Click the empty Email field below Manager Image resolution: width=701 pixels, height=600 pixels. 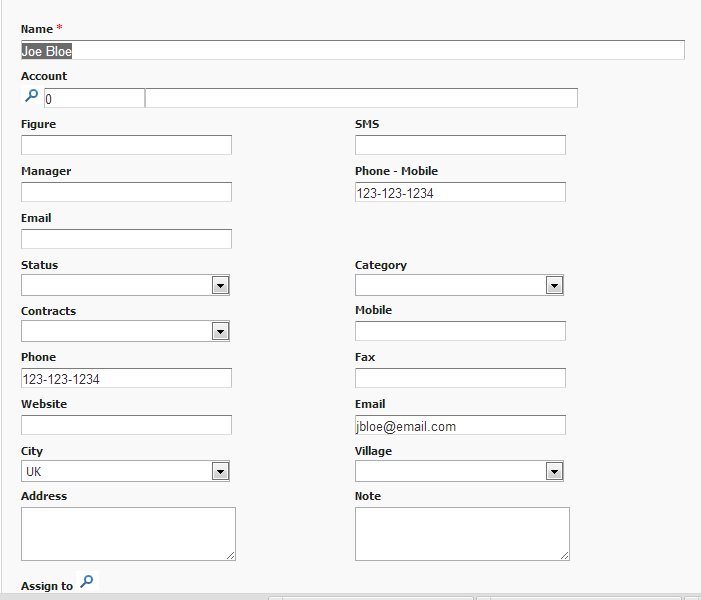pos(126,239)
